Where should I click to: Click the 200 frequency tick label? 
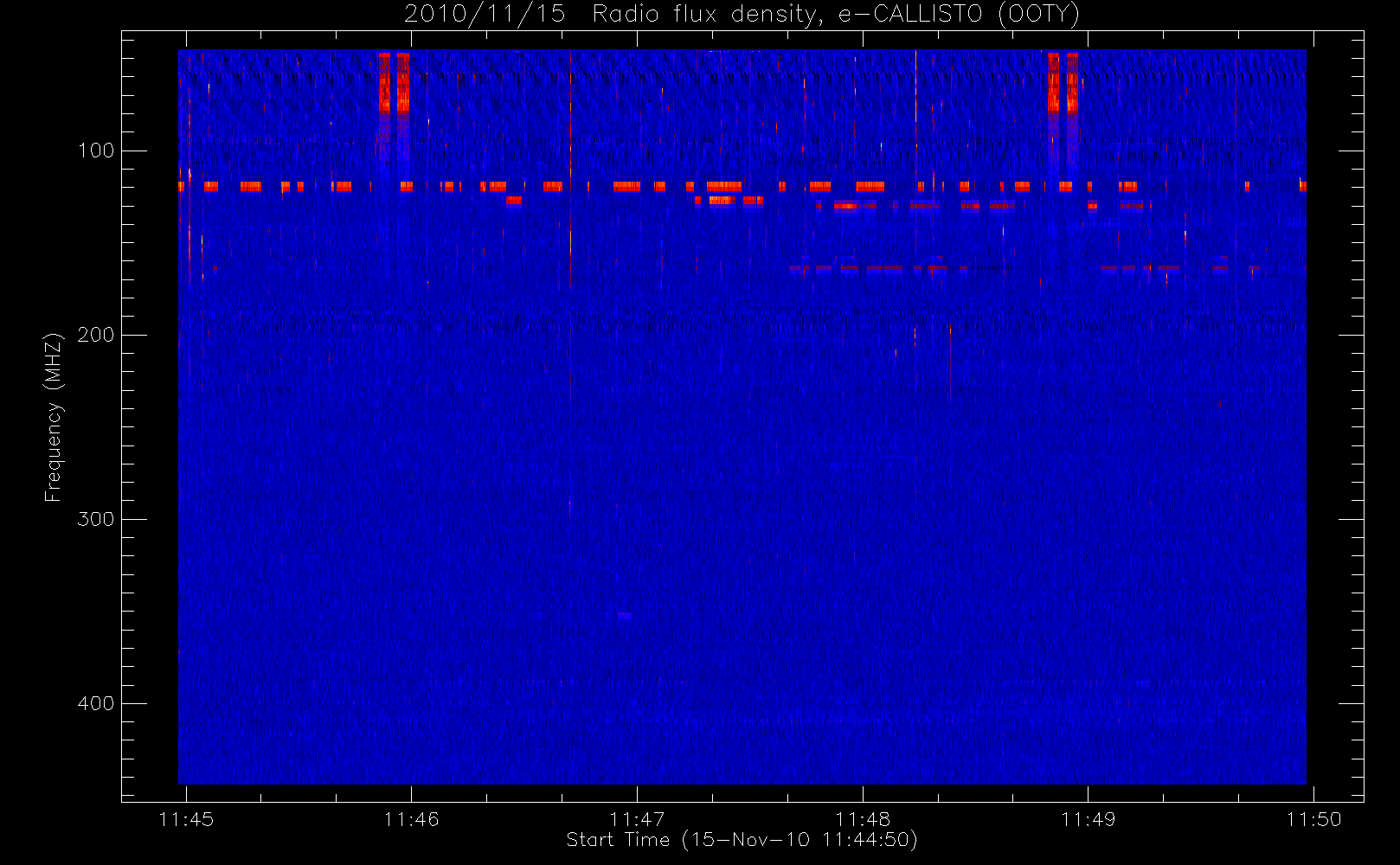pyautogui.click(x=95, y=335)
